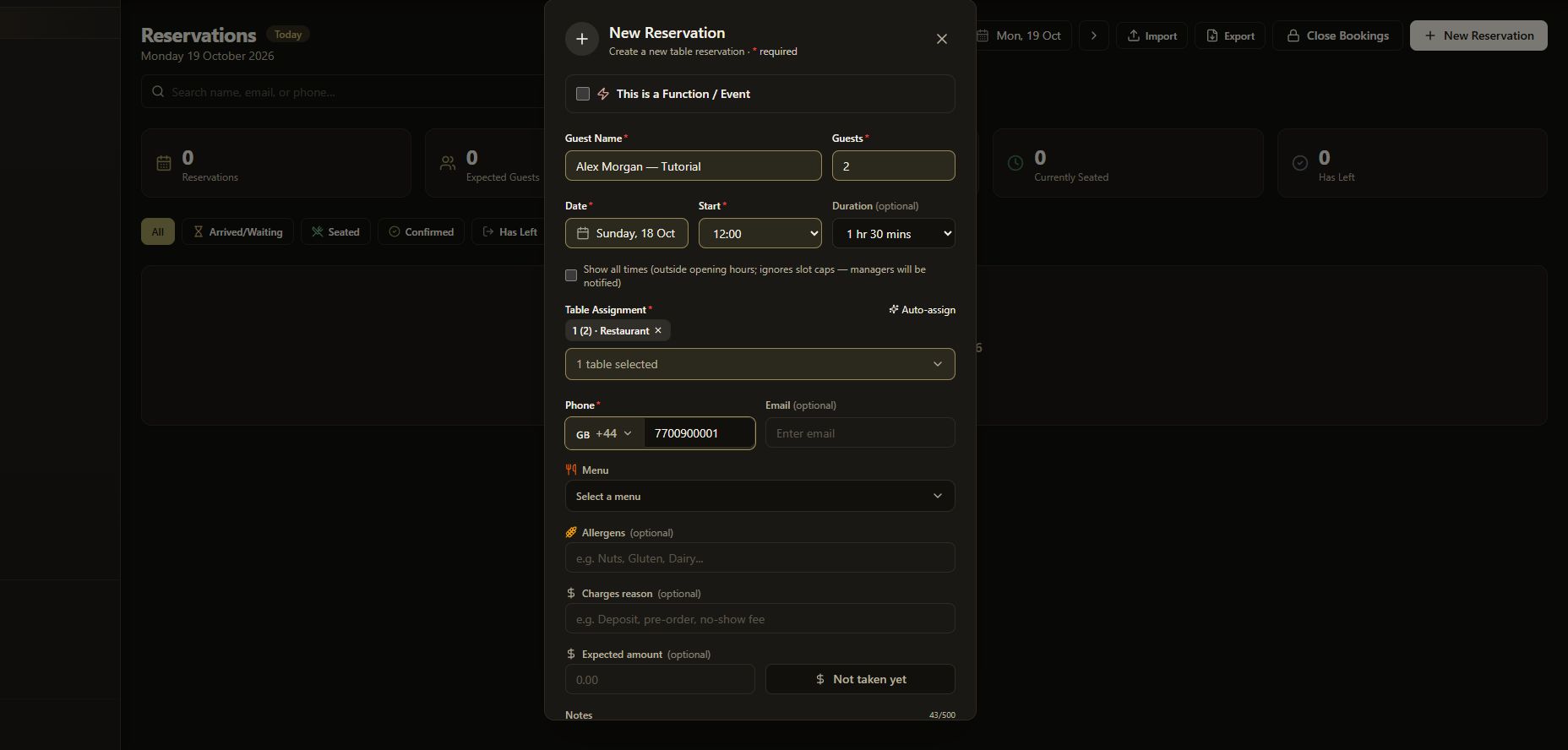
Task: Tick the Show all times checkbox
Action: pyautogui.click(x=571, y=275)
